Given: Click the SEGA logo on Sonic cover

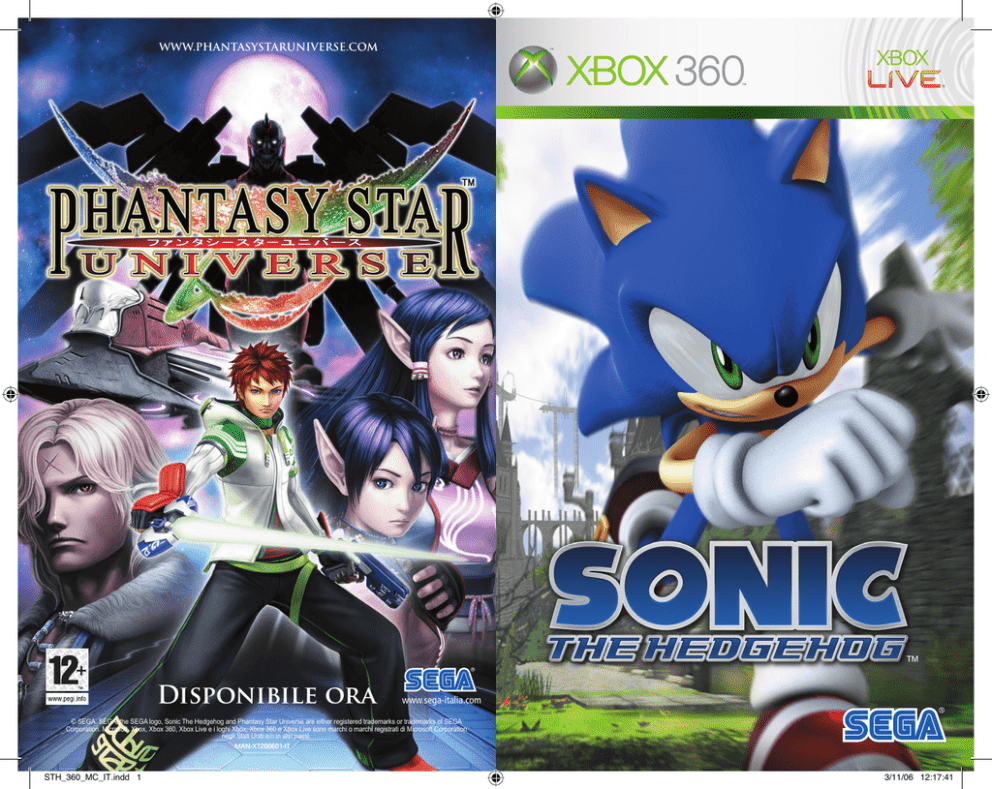Looking at the screenshot, I should click(x=893, y=726).
